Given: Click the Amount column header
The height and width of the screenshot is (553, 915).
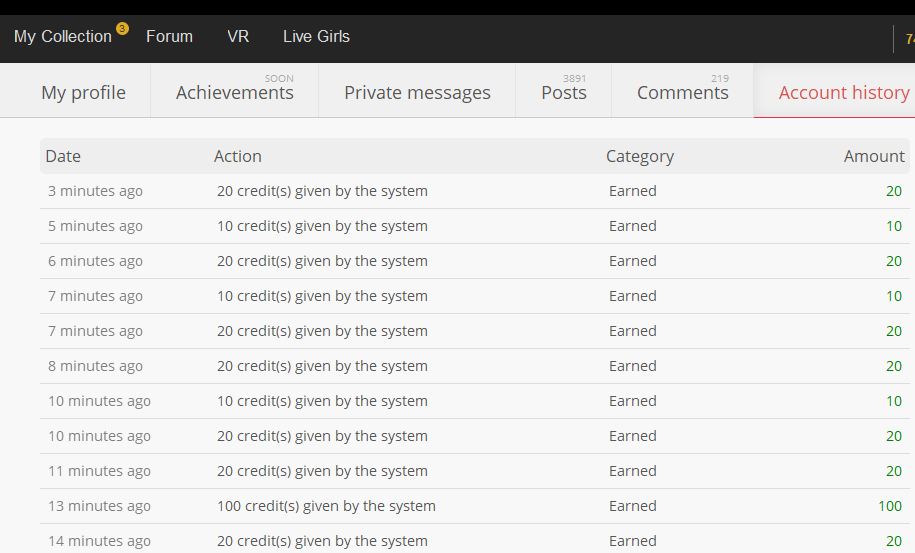Looking at the screenshot, I should [x=873, y=156].
